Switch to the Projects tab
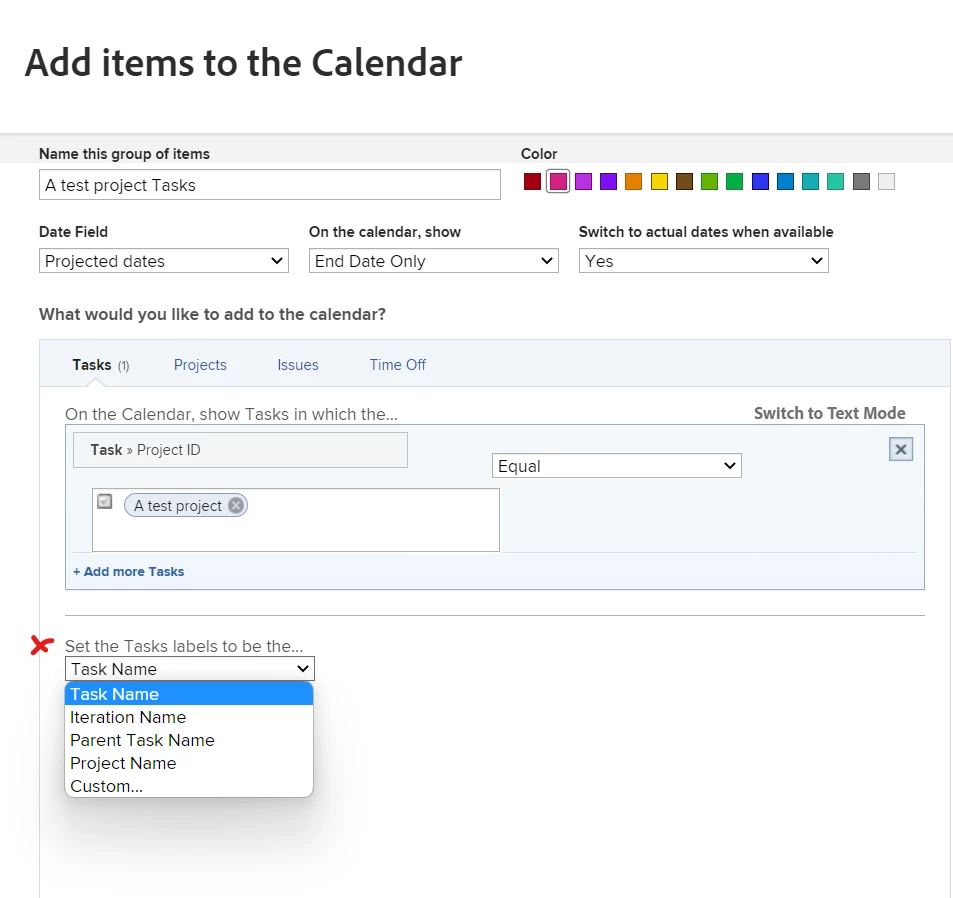The height and width of the screenshot is (898, 953). pyautogui.click(x=200, y=365)
